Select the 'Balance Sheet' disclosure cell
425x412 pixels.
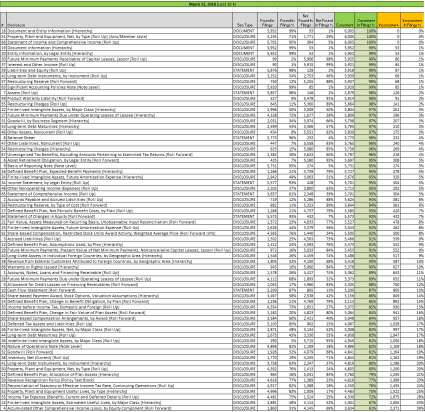pos(119,138)
